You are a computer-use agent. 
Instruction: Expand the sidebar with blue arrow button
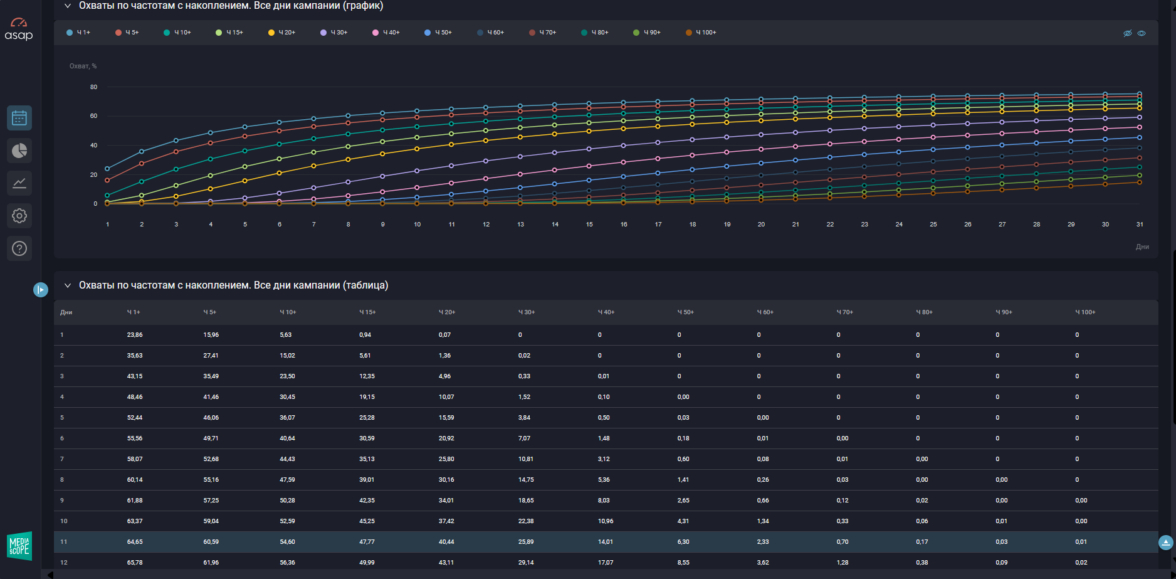coord(40,290)
